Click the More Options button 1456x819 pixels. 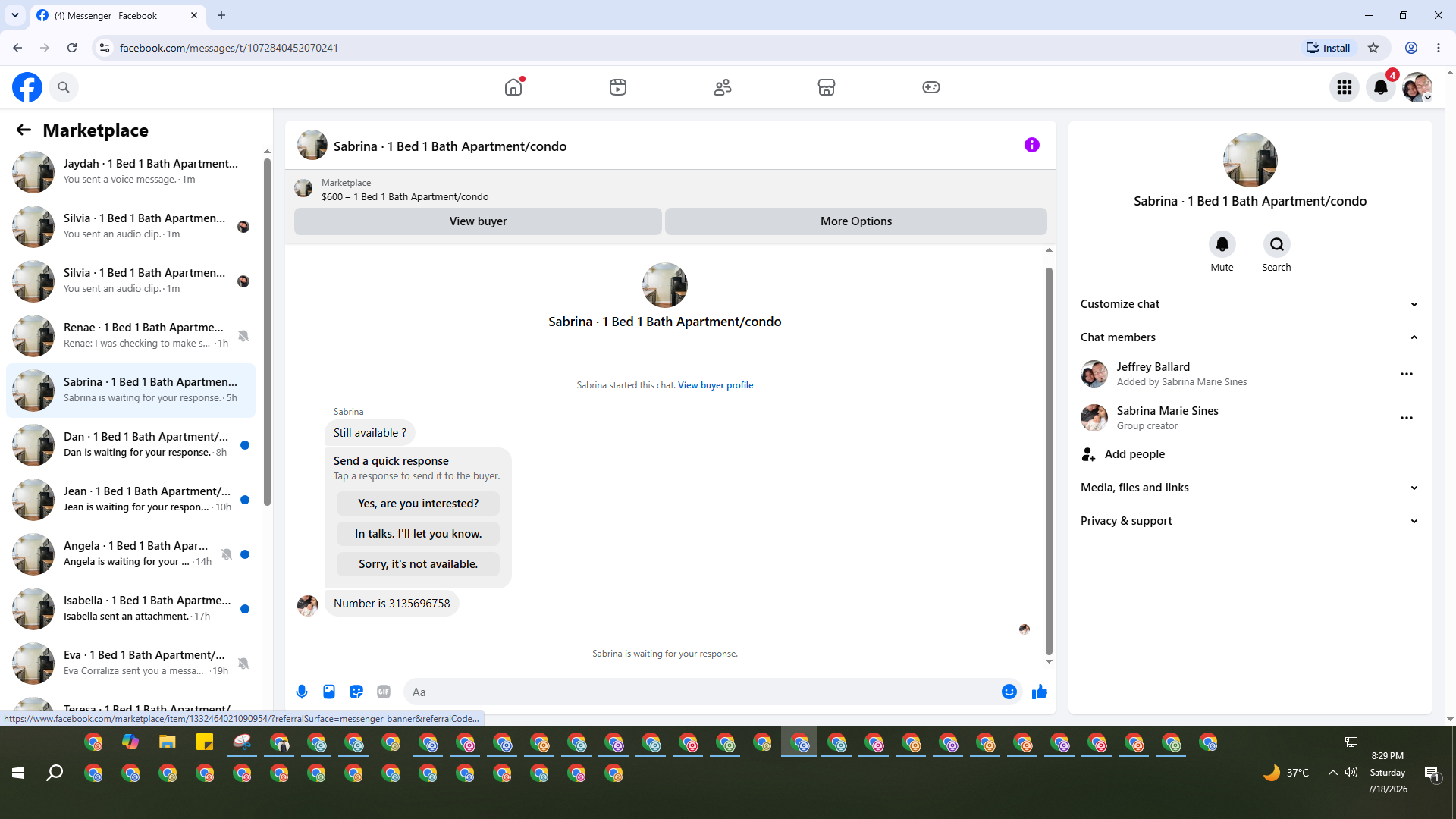coord(856,221)
